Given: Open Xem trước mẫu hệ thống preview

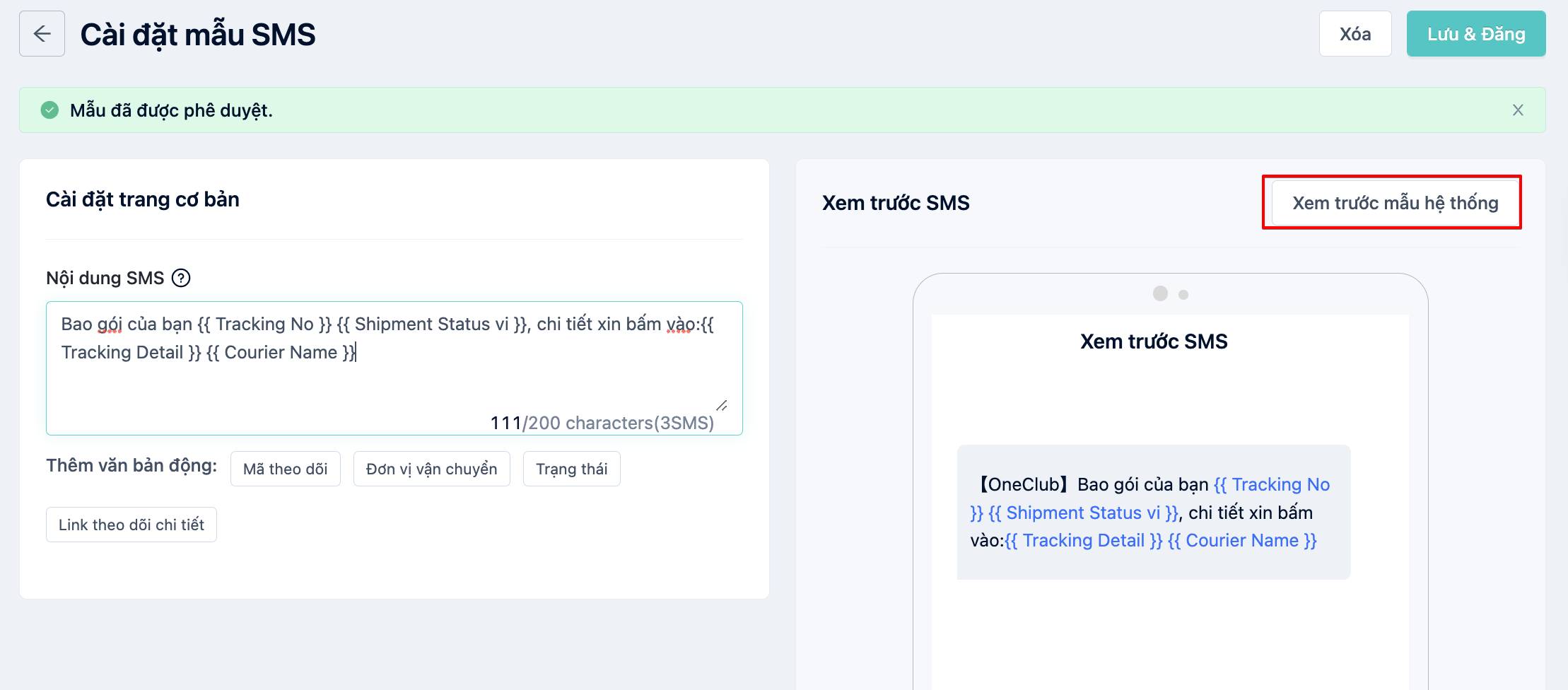Looking at the screenshot, I should (x=1395, y=203).
